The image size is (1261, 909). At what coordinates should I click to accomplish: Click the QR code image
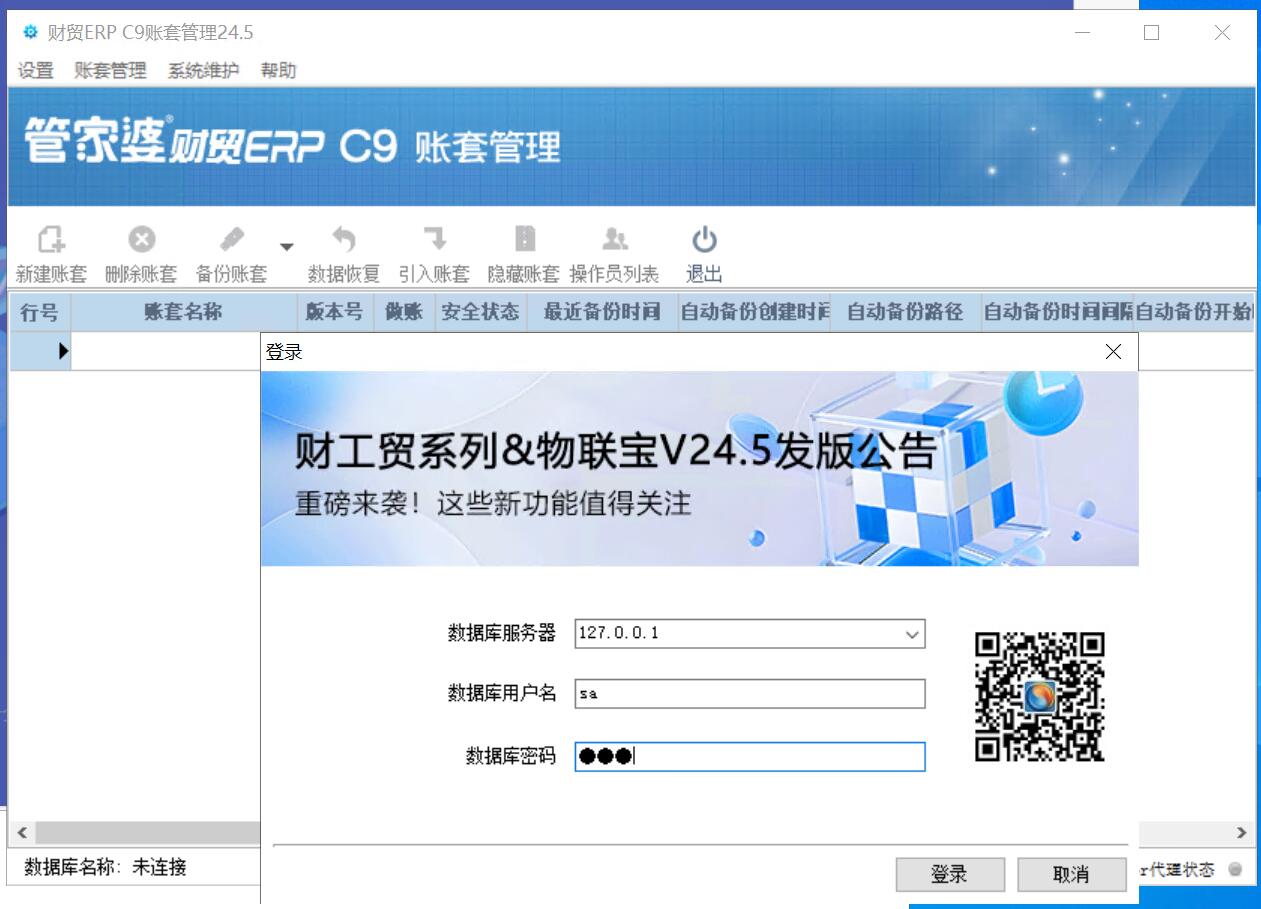click(x=1040, y=697)
